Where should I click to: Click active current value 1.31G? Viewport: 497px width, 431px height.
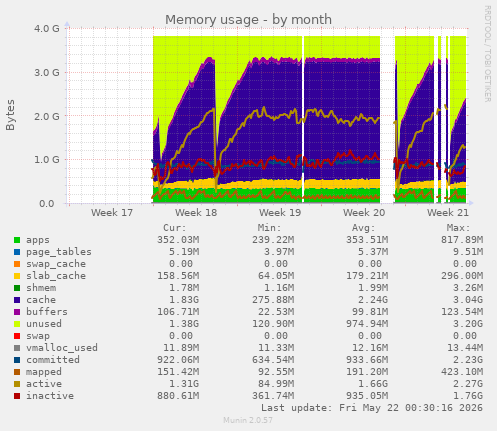tap(184, 384)
